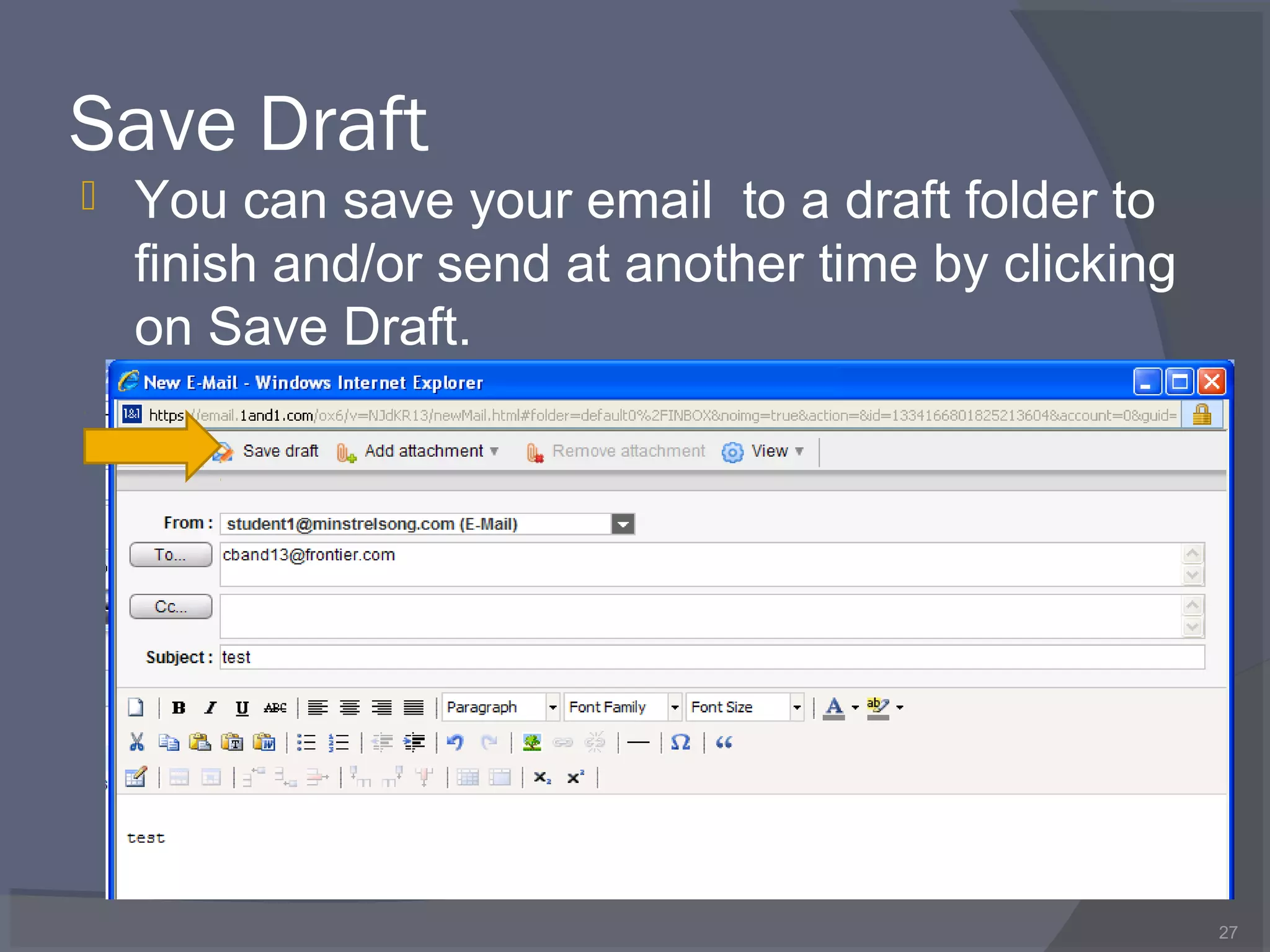Align text center
This screenshot has width=1270, height=952.
(350, 707)
